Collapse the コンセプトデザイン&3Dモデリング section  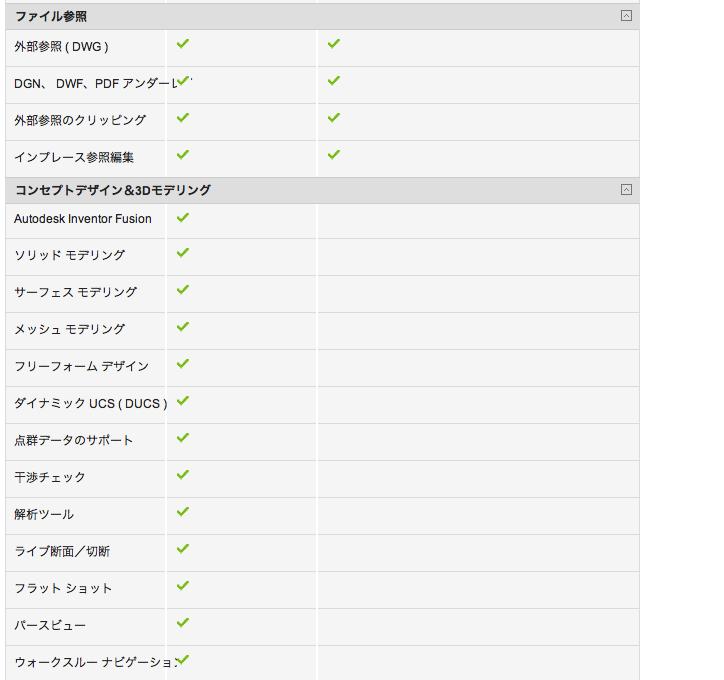[626, 189]
